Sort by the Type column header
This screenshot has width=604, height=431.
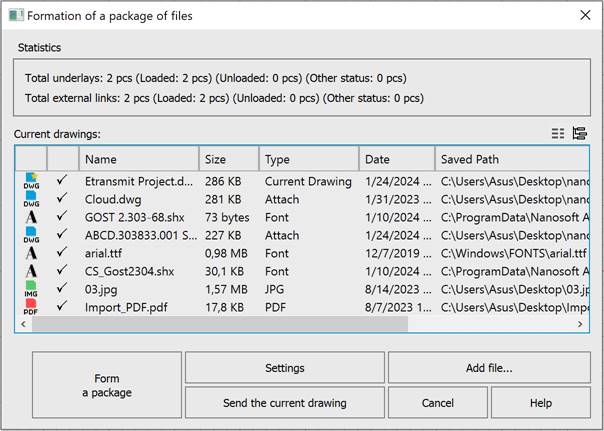click(309, 159)
